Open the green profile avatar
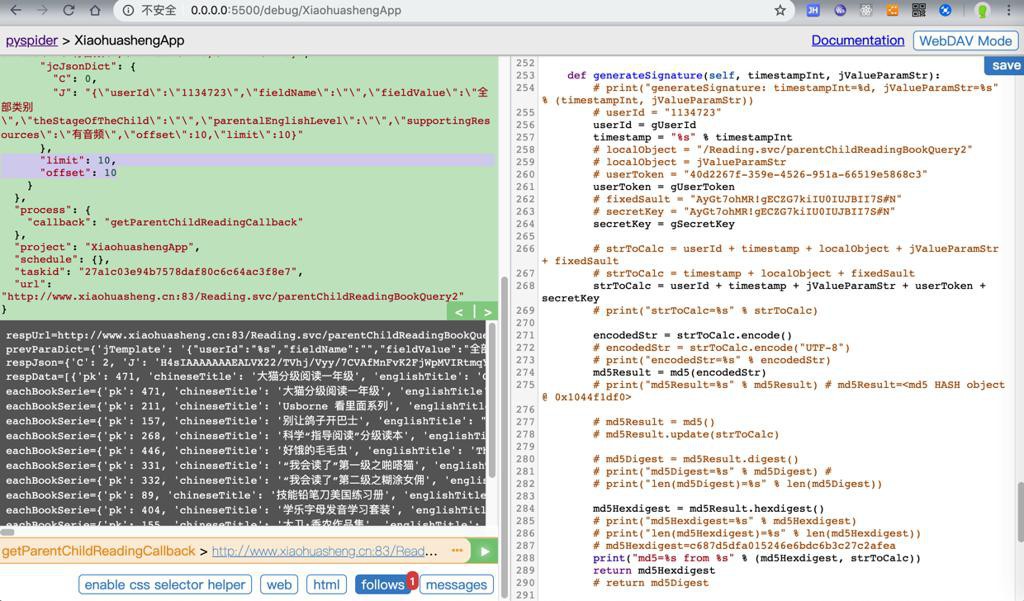 coord(982,10)
